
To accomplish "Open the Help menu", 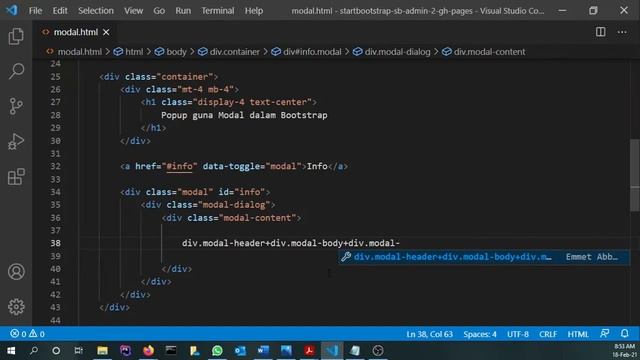I will (x=253, y=11).
